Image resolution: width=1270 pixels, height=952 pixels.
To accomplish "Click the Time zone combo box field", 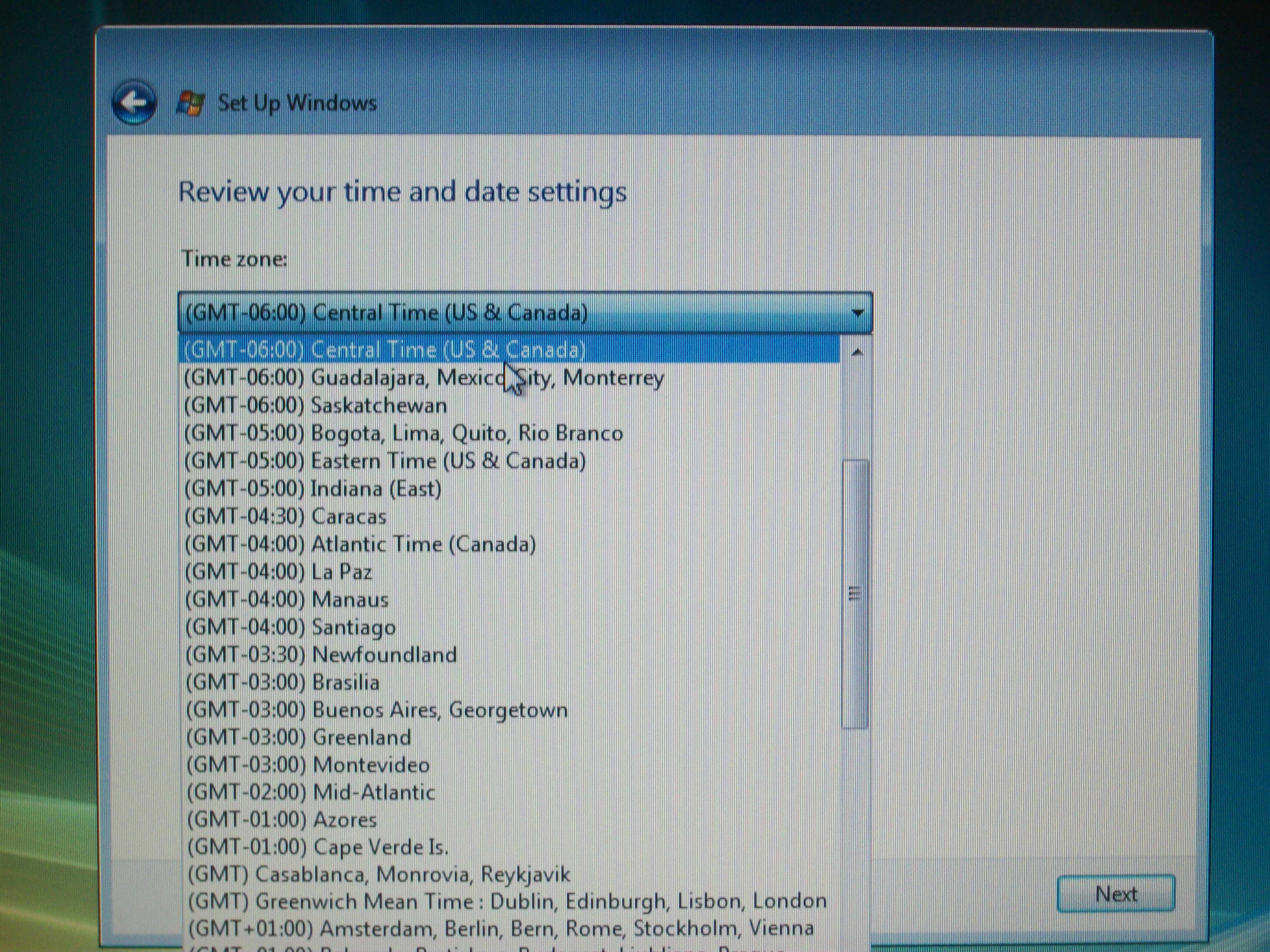I will (x=525, y=313).
